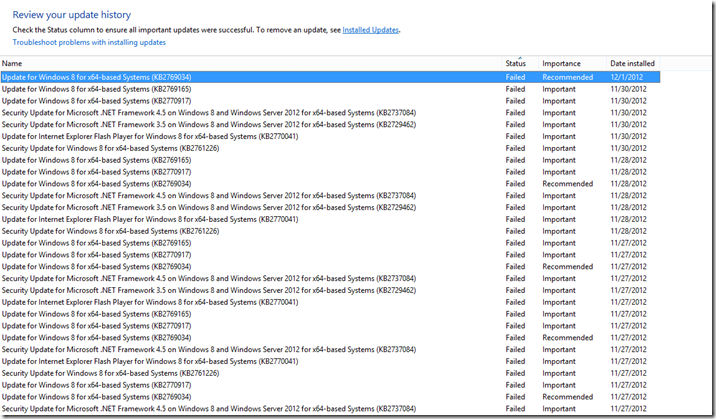The height and width of the screenshot is (419, 716).
Task: Highlight the .NET Framework 4.5 KB2737084 row dated 11/28/2012
Action: coord(330,196)
